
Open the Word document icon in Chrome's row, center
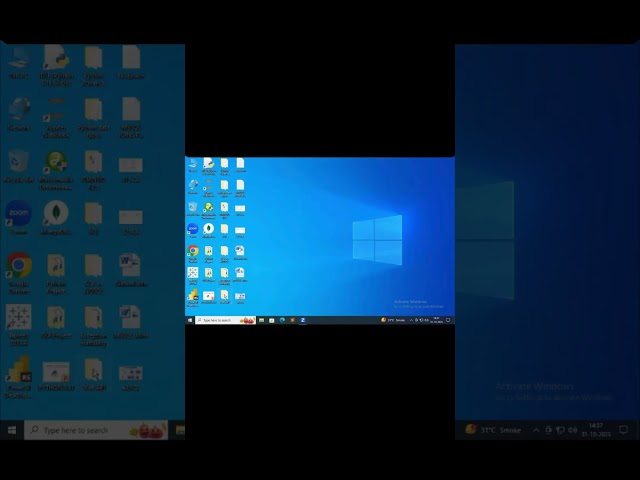[x=240, y=251]
